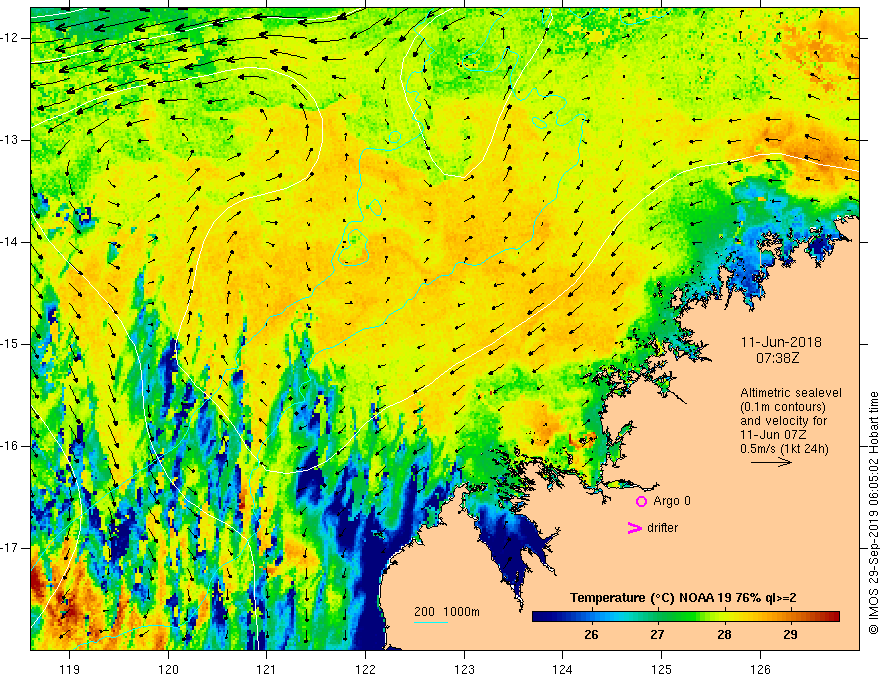Image resolution: width=880 pixels, height=680 pixels.
Task: Click longitude axis label 119
Action: point(70,669)
